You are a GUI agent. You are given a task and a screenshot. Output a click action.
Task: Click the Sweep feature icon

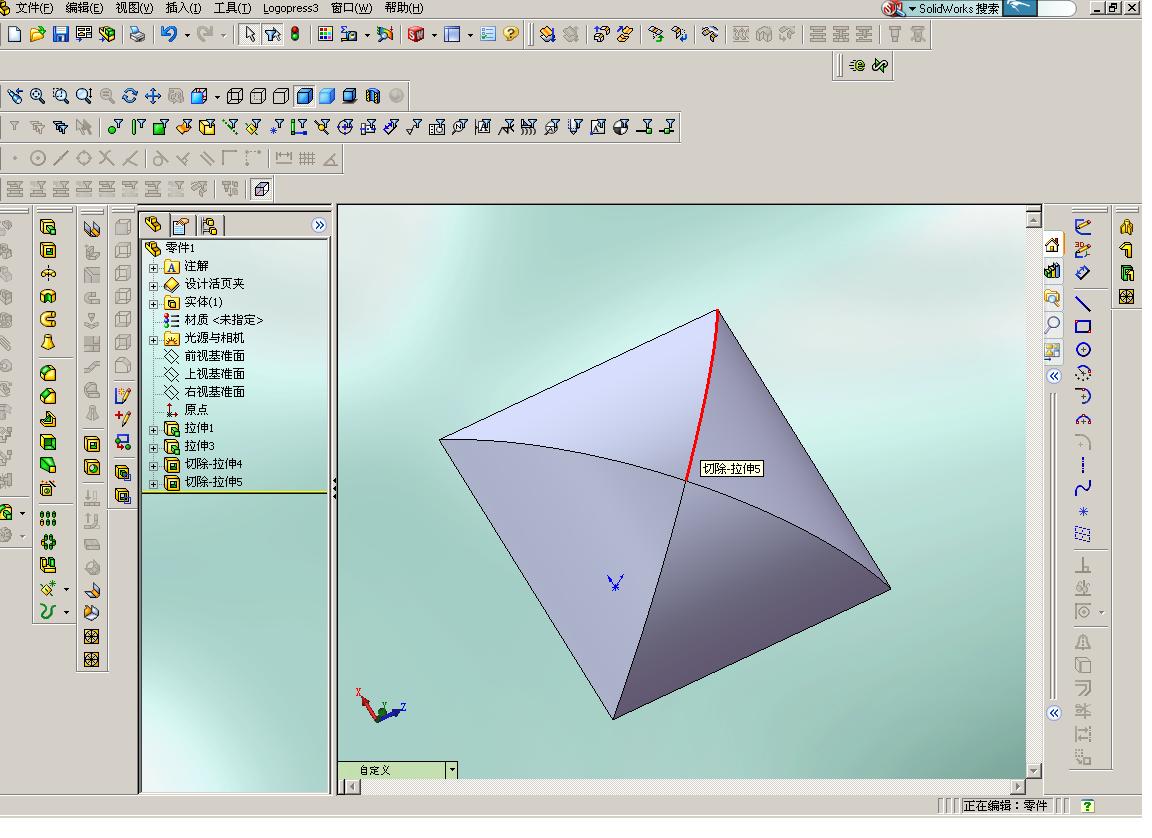click(x=48, y=319)
